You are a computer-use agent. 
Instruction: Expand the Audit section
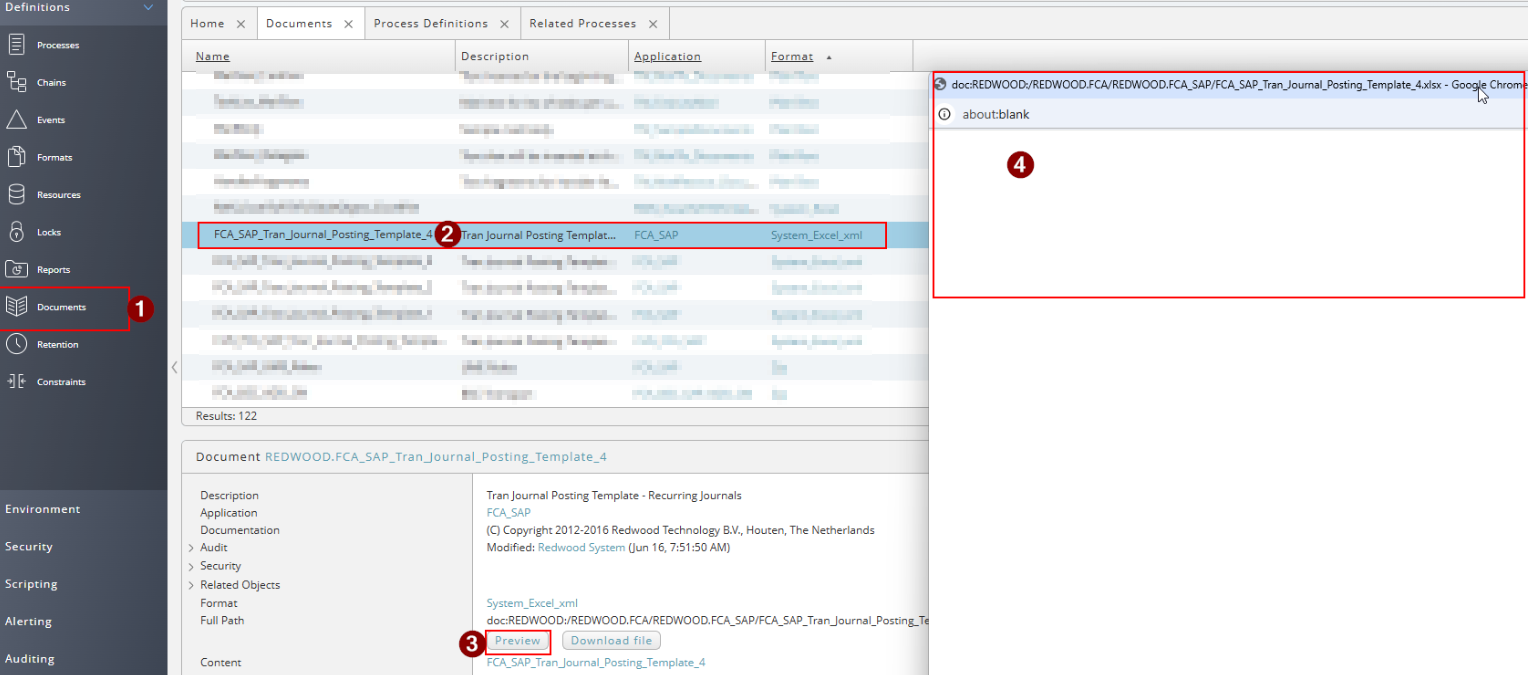coord(191,548)
